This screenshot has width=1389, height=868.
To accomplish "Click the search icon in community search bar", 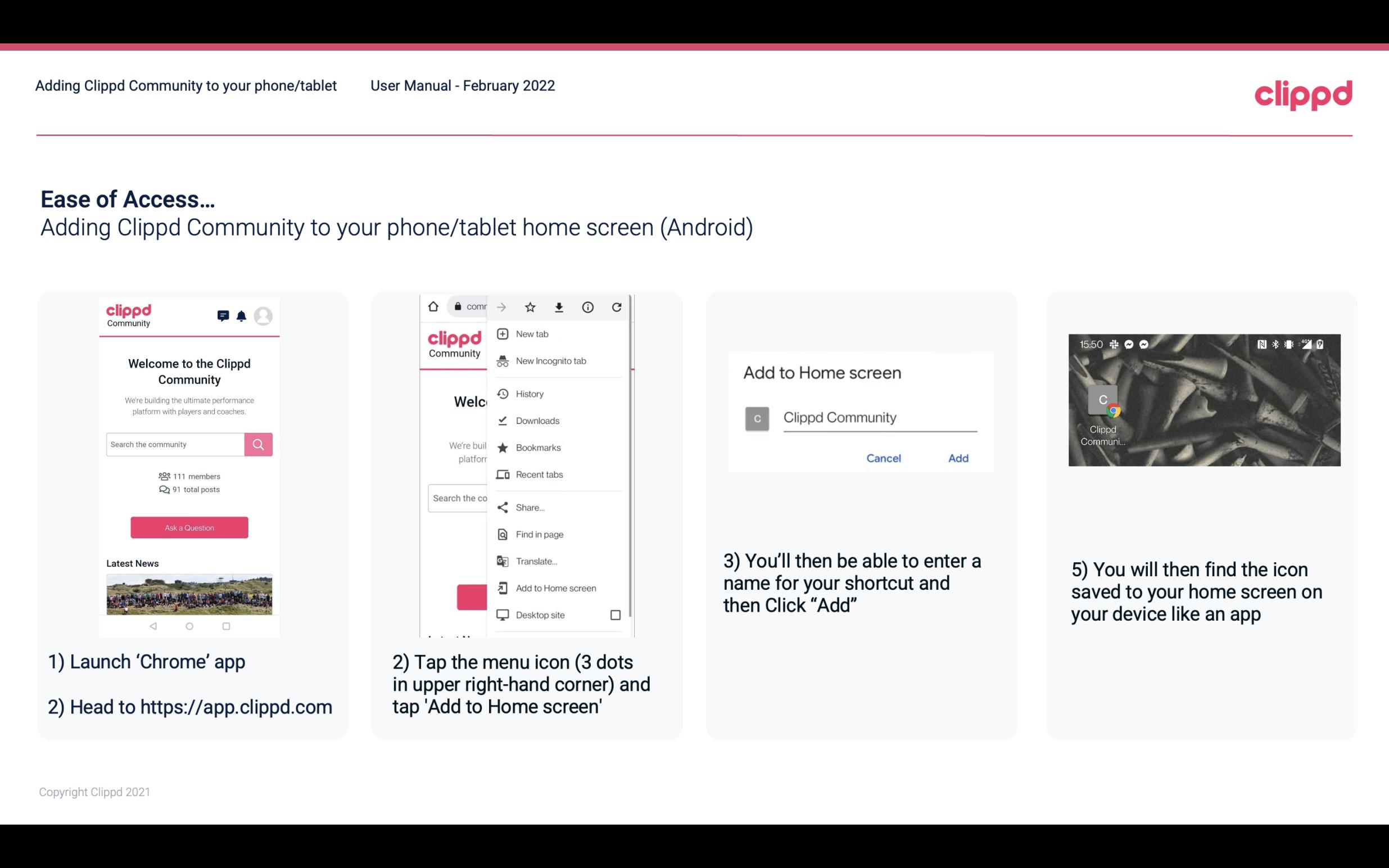I will tap(258, 444).
